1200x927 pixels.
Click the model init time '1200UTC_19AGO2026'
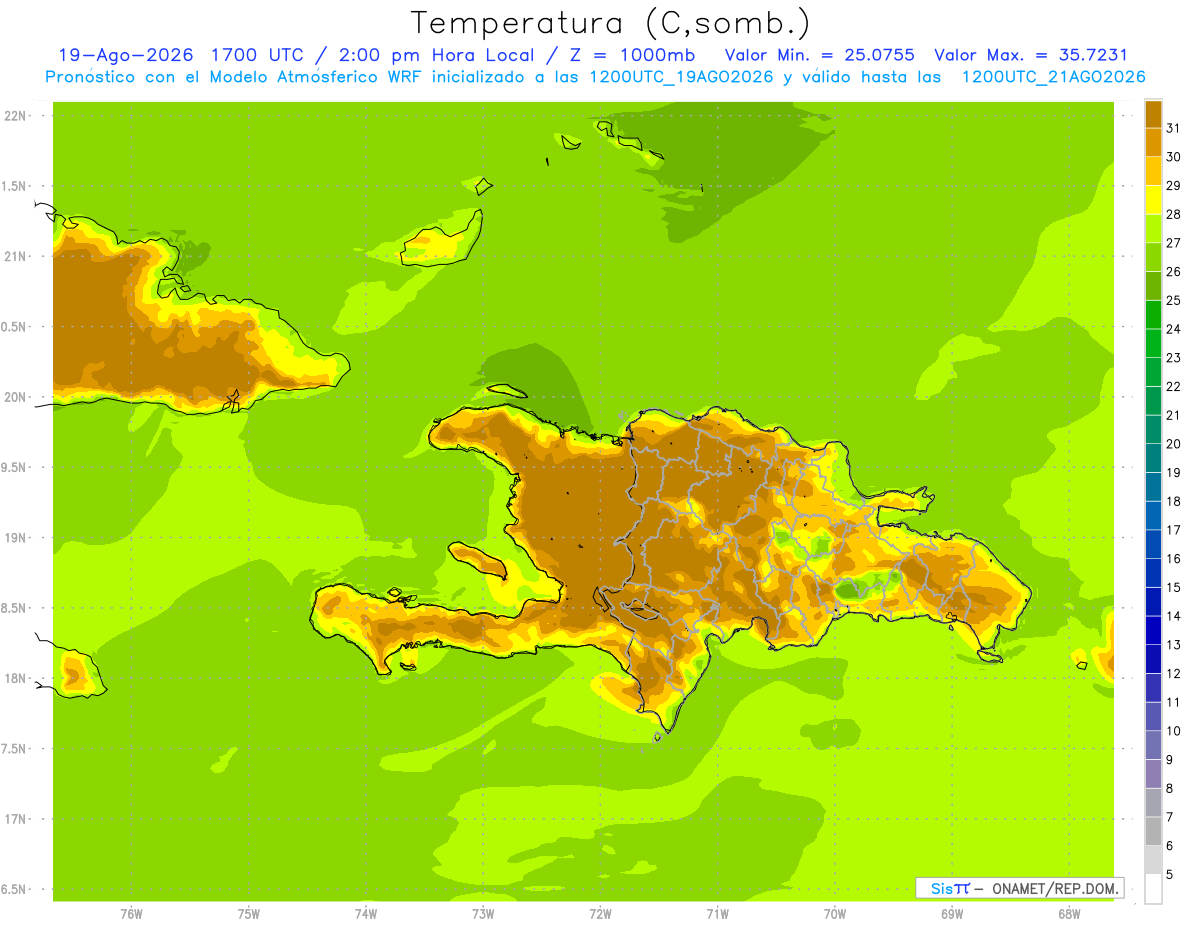[x=682, y=77]
